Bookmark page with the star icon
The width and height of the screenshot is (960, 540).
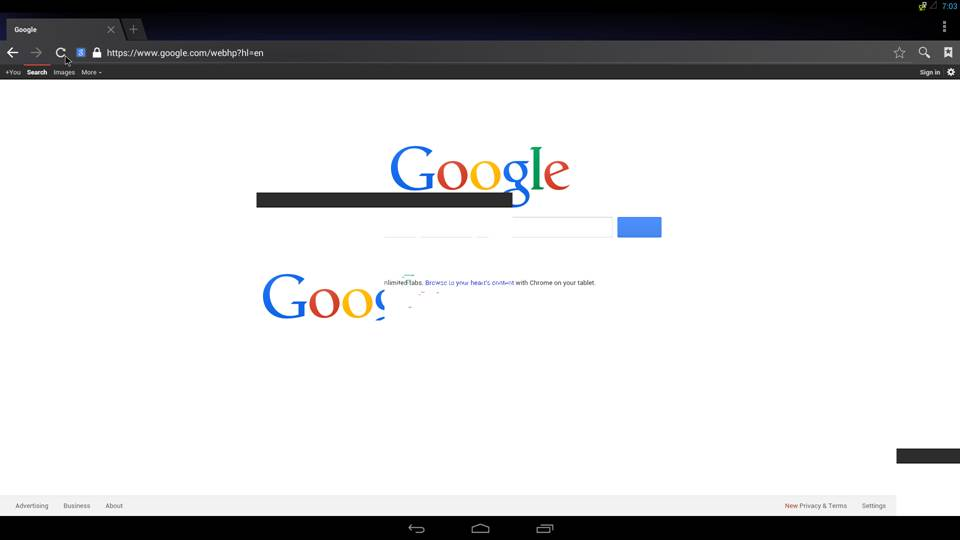click(x=899, y=53)
